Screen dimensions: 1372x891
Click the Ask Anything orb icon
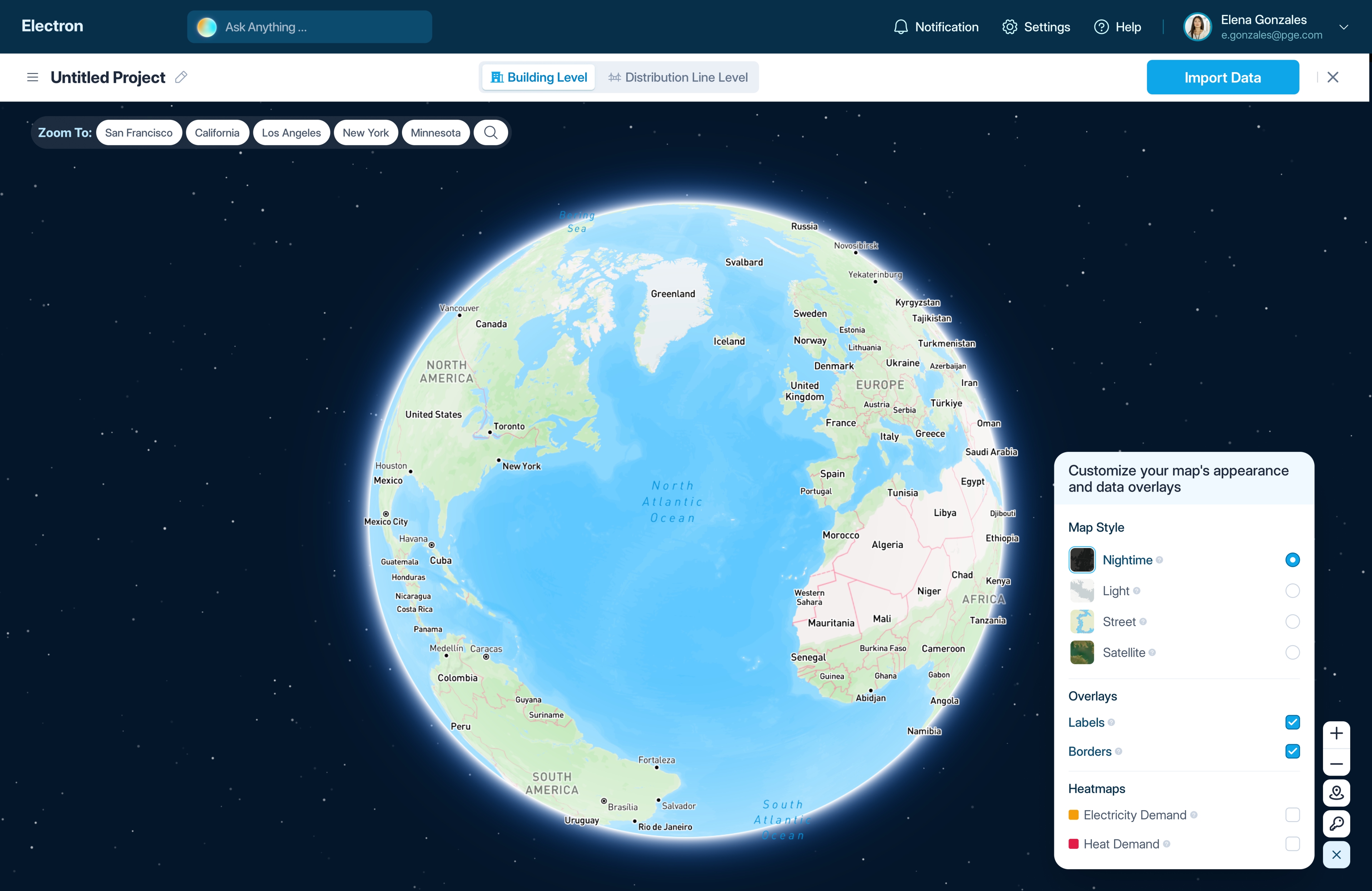tap(207, 27)
